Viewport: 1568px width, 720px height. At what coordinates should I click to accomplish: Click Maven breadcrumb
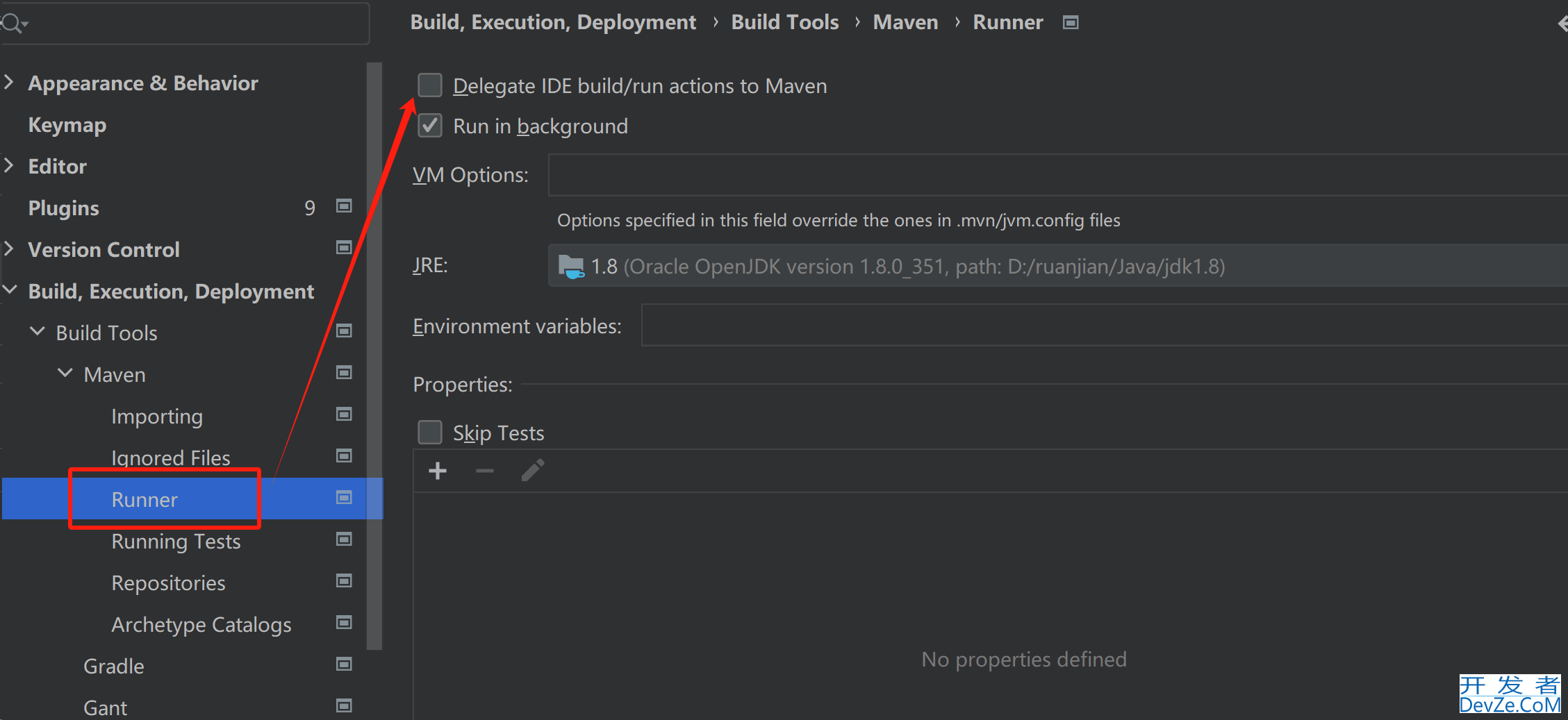coord(905,23)
